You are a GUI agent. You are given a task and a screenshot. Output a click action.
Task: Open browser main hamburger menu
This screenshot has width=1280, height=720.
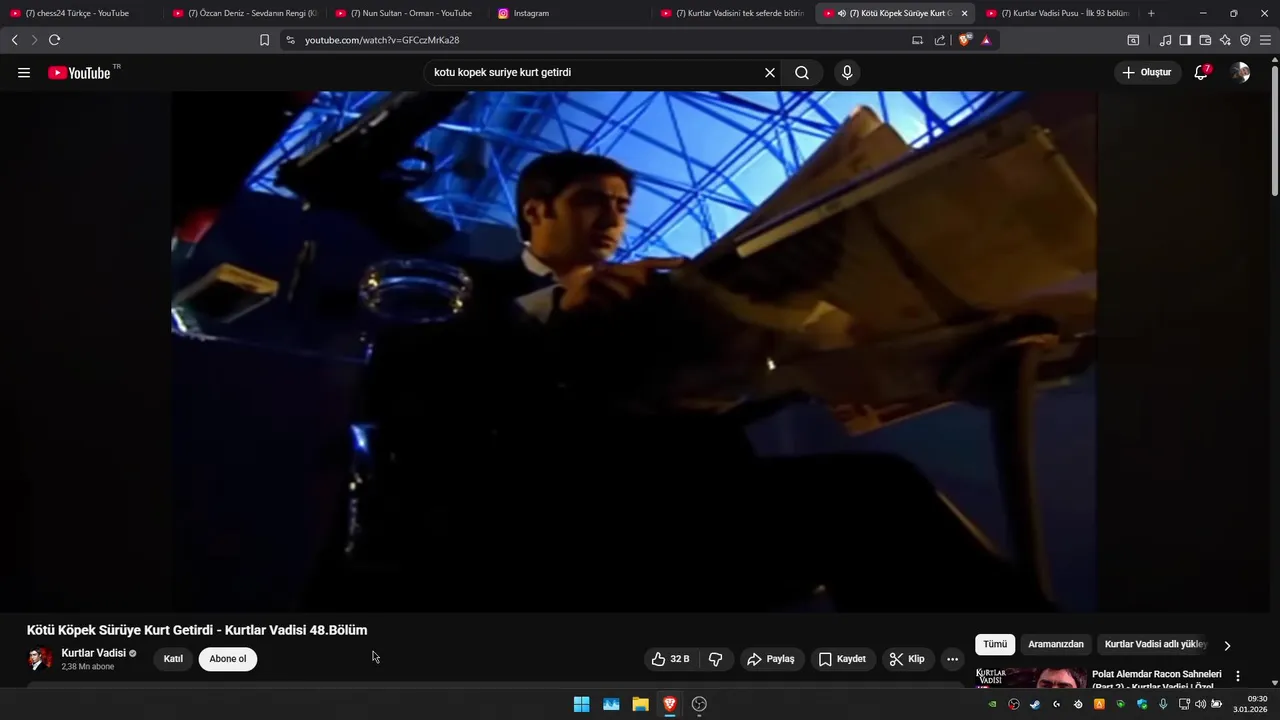pos(1266,40)
